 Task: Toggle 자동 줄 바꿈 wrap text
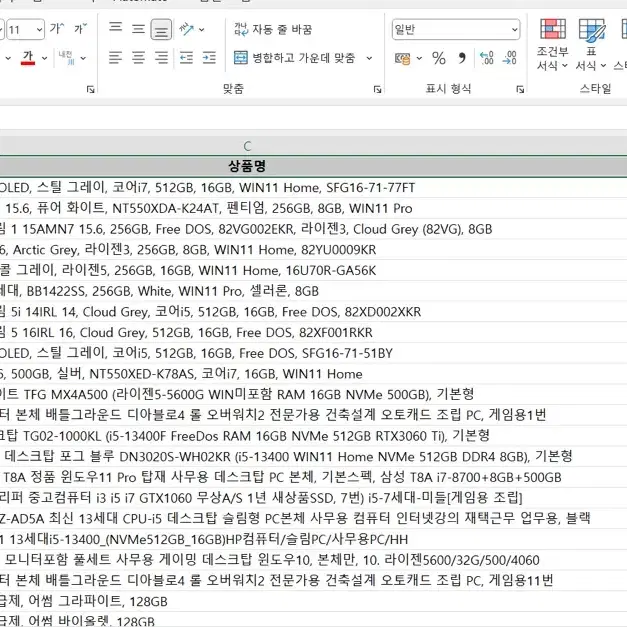(x=273, y=29)
